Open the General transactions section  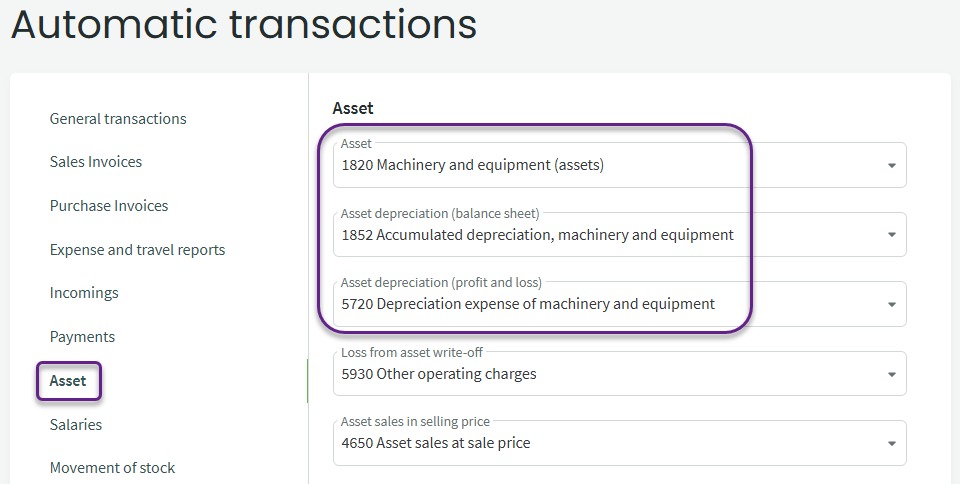(x=118, y=119)
